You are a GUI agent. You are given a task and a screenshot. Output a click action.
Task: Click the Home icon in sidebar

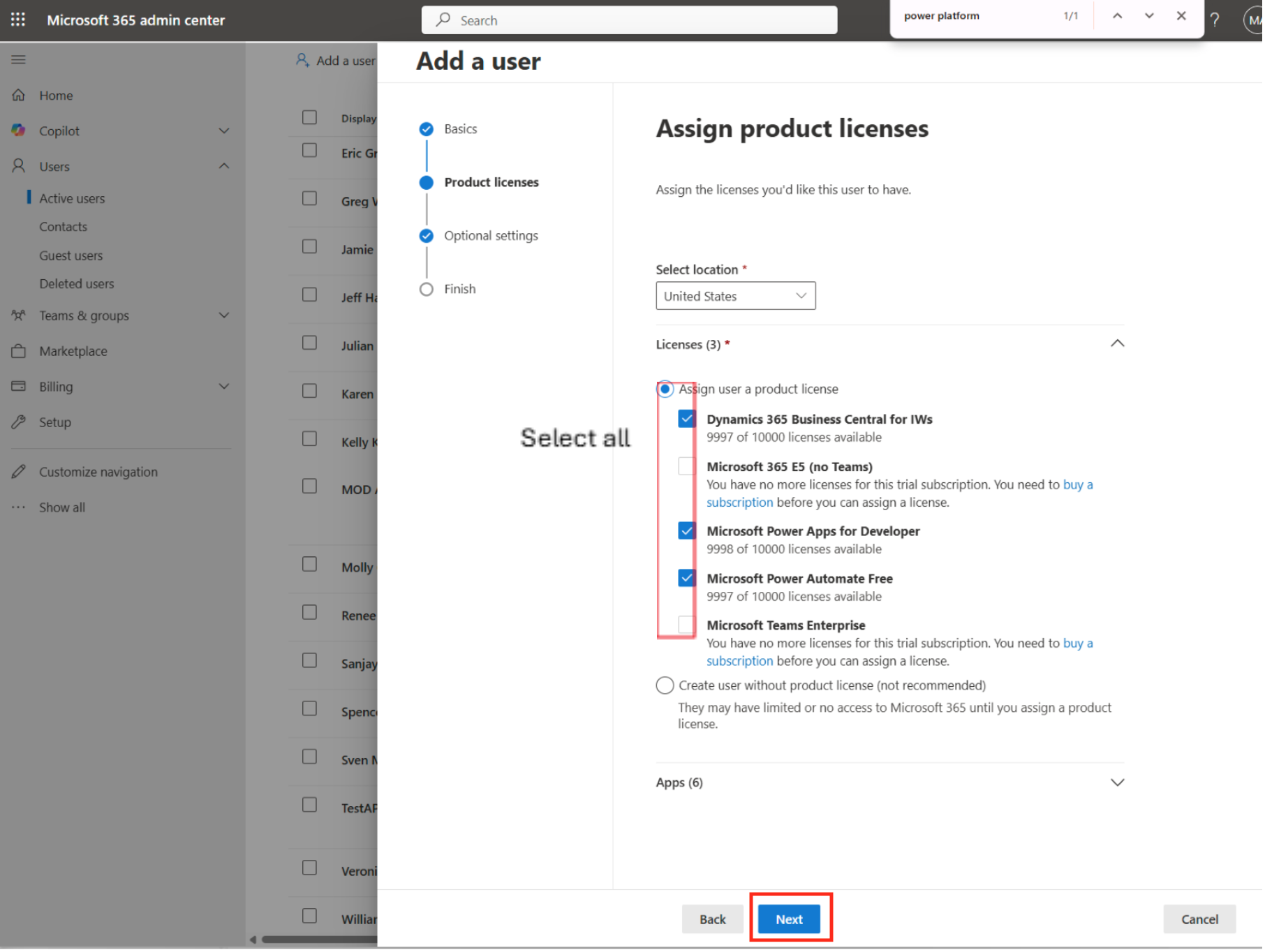(19, 96)
